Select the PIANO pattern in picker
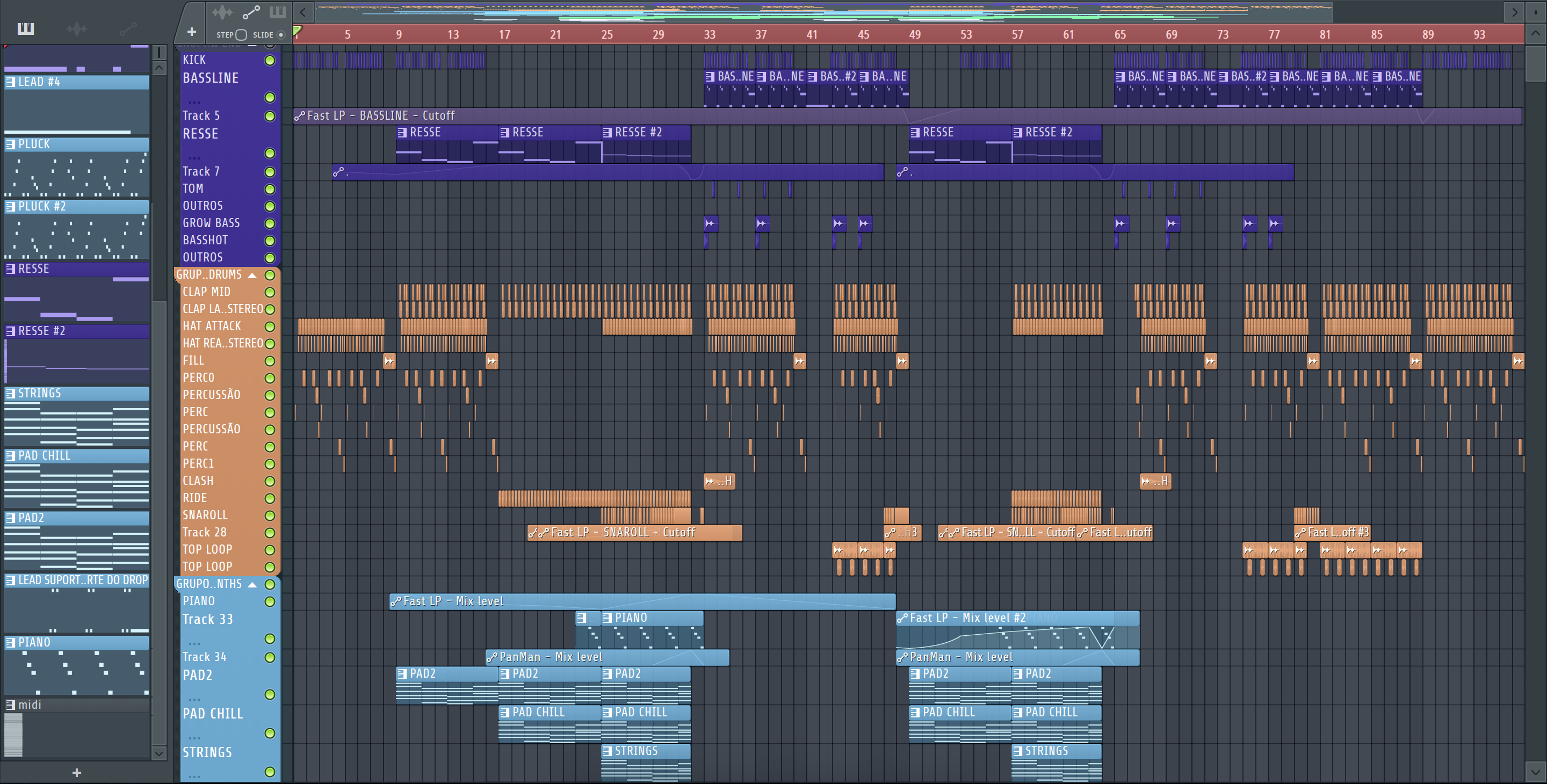This screenshot has width=1547, height=784. (x=77, y=666)
